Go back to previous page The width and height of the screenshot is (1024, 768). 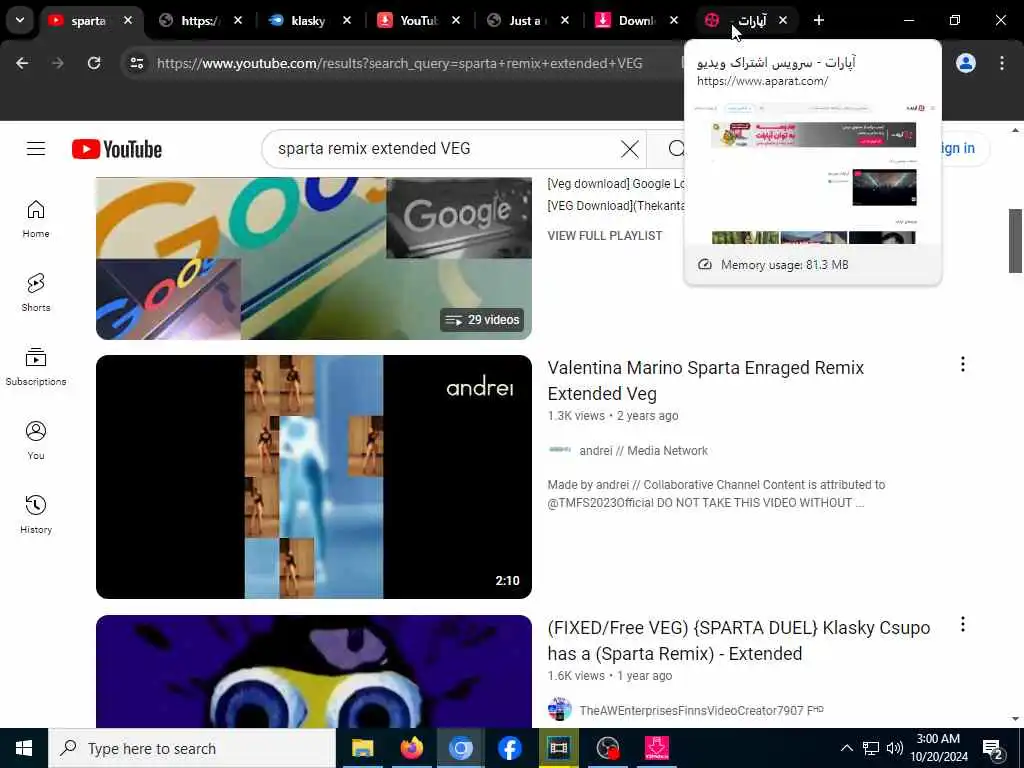pos(22,63)
